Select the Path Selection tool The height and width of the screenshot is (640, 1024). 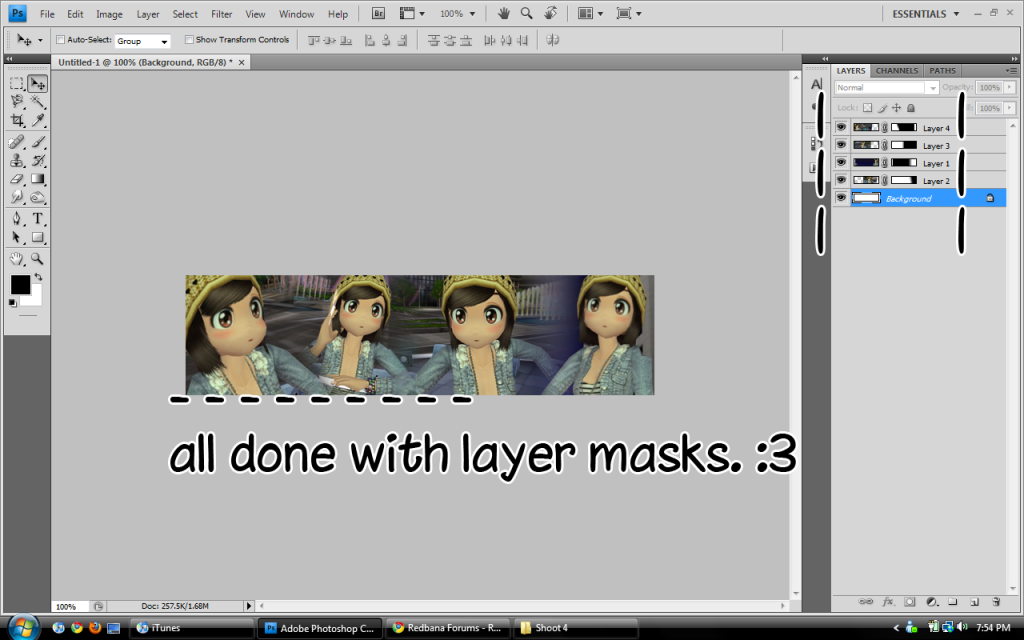point(17,237)
